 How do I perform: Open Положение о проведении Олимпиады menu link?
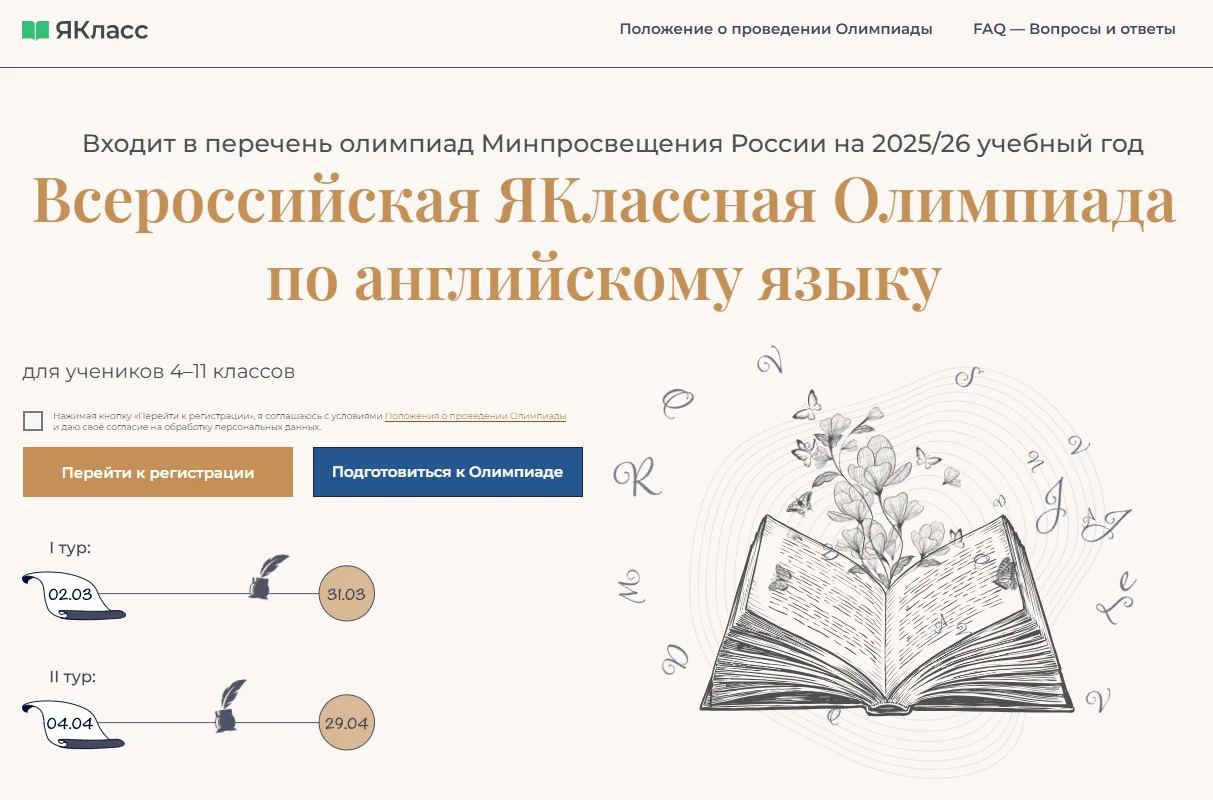776,29
